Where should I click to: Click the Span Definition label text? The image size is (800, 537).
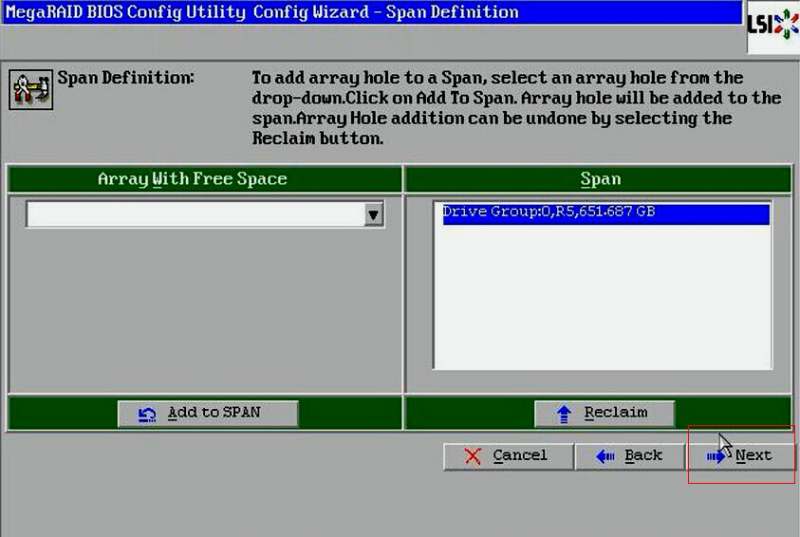[x=126, y=78]
